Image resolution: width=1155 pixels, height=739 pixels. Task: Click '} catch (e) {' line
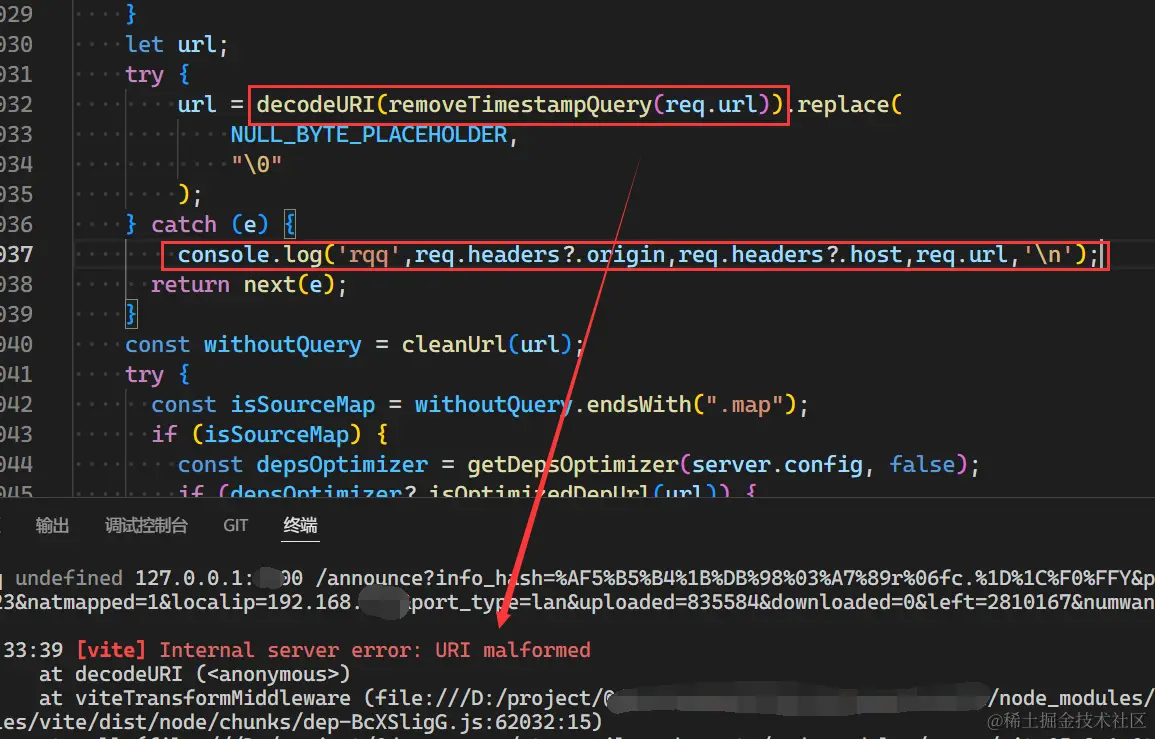[x=211, y=225]
